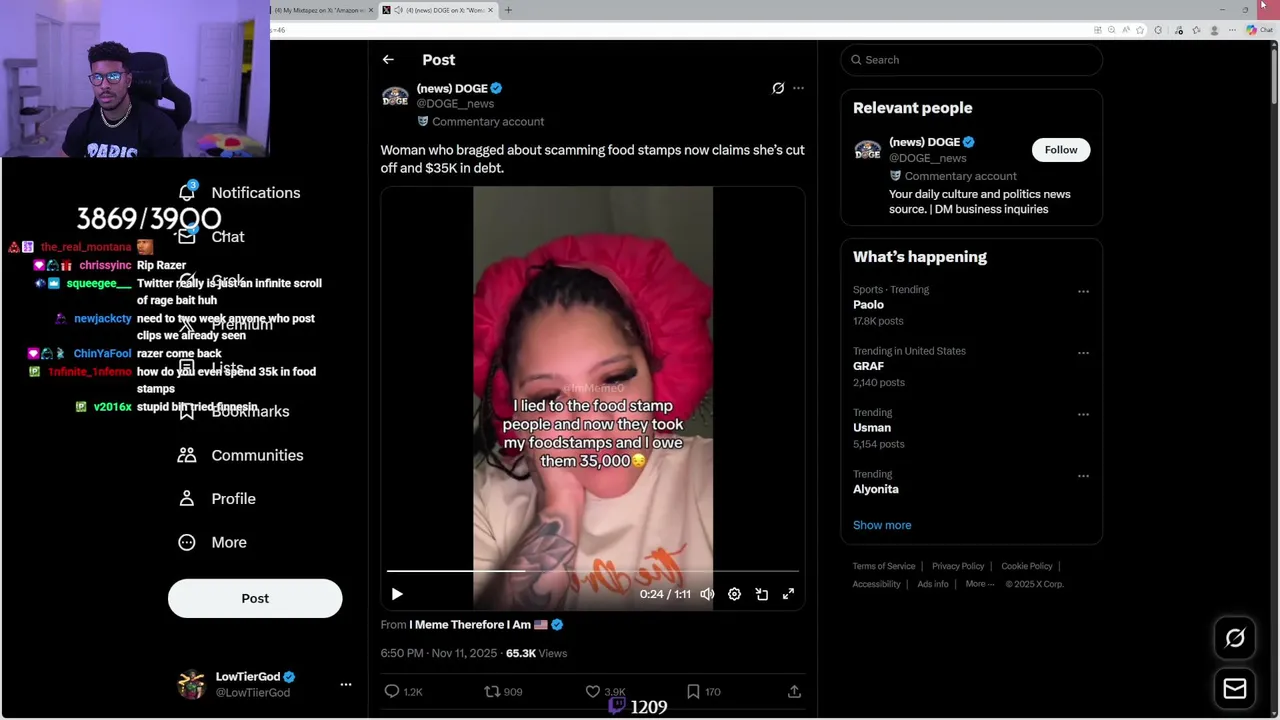Screen dimensions: 1280x720
Task: Open Terms of Service link
Action: 884,566
